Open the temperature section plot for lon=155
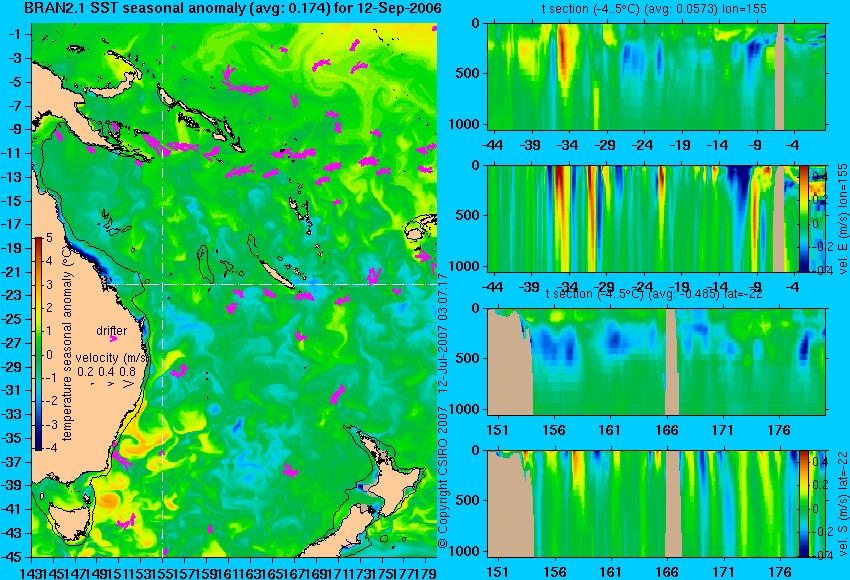Image resolution: width=850 pixels, height=580 pixels. pyautogui.click(x=656, y=76)
